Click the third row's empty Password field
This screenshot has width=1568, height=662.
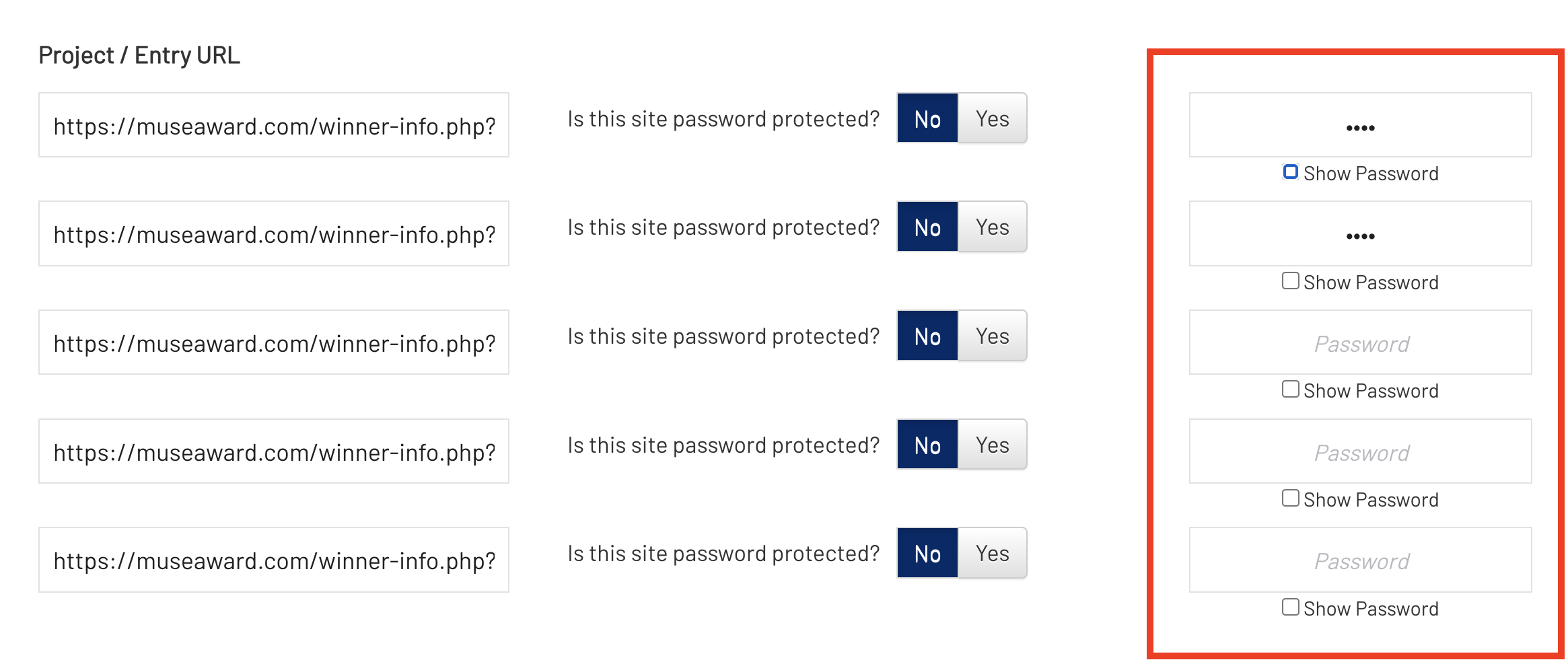(x=1360, y=342)
